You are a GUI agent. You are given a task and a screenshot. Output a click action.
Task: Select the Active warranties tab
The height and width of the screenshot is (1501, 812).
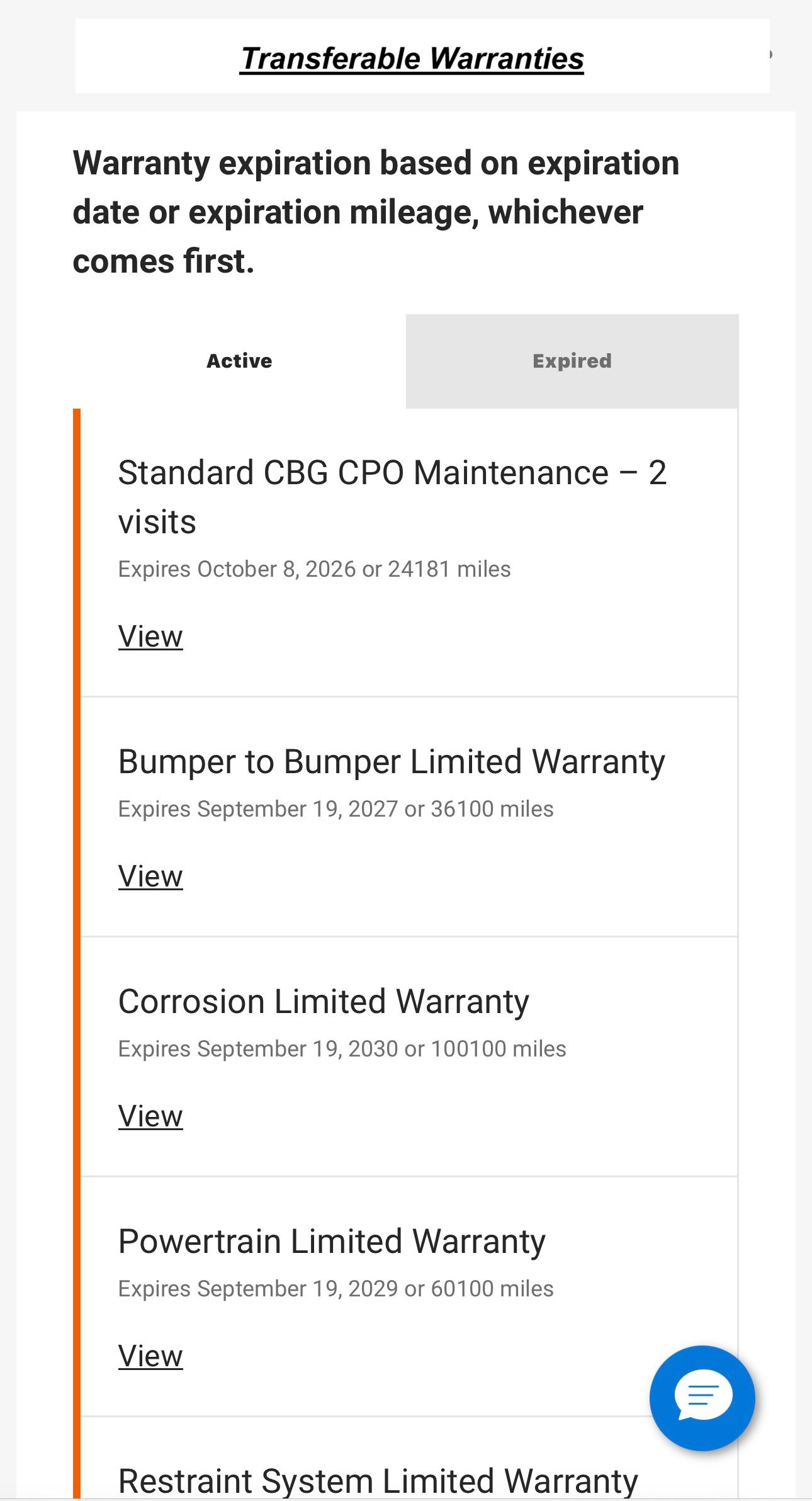click(239, 361)
